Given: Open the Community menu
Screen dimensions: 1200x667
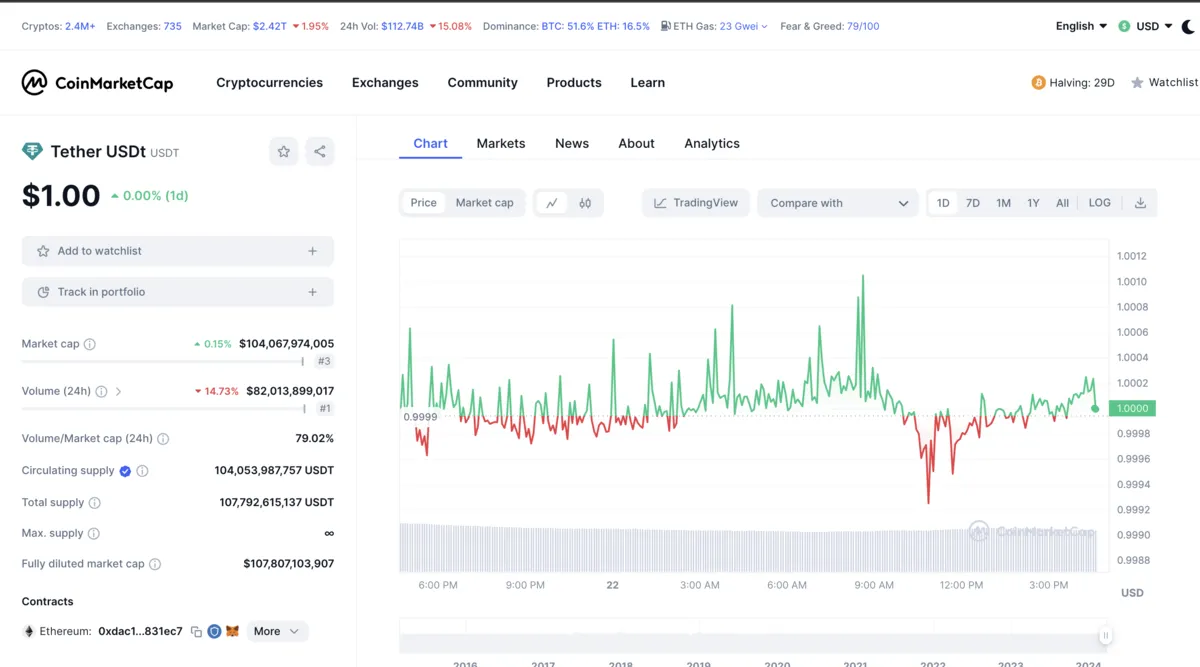Looking at the screenshot, I should pos(483,83).
